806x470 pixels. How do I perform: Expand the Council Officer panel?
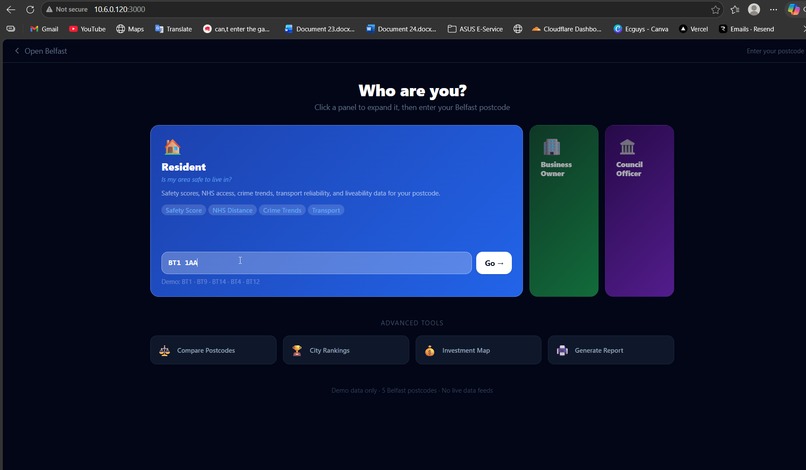639,210
